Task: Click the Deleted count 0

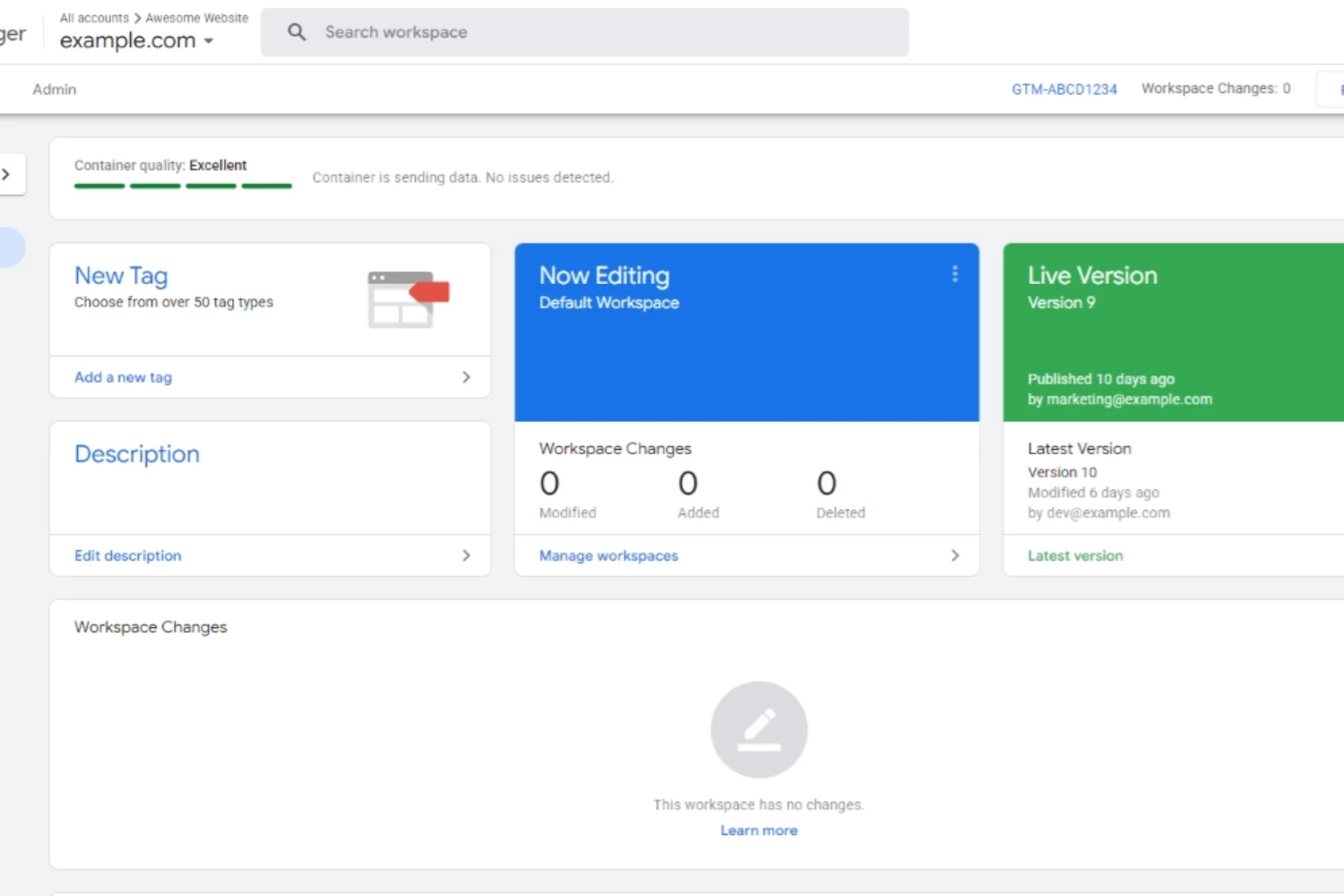Action: click(826, 484)
